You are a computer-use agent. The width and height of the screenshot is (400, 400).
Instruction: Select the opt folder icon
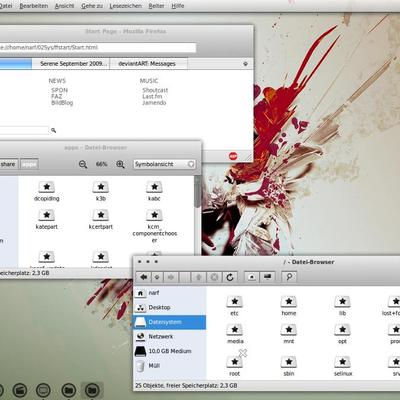click(x=342, y=330)
